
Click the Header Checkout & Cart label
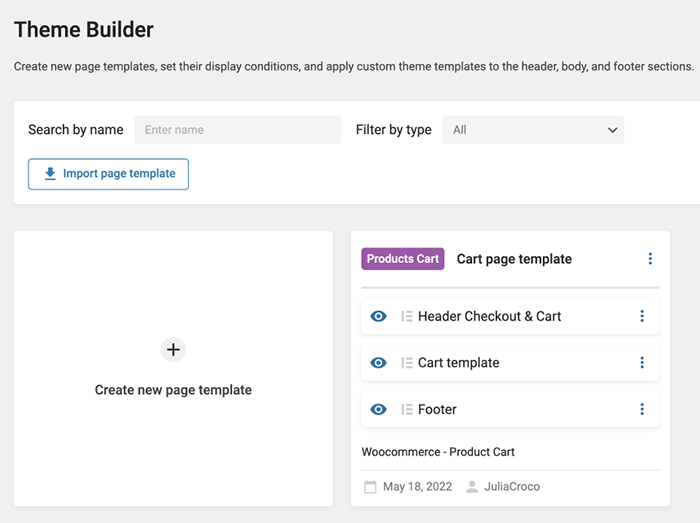tap(489, 316)
